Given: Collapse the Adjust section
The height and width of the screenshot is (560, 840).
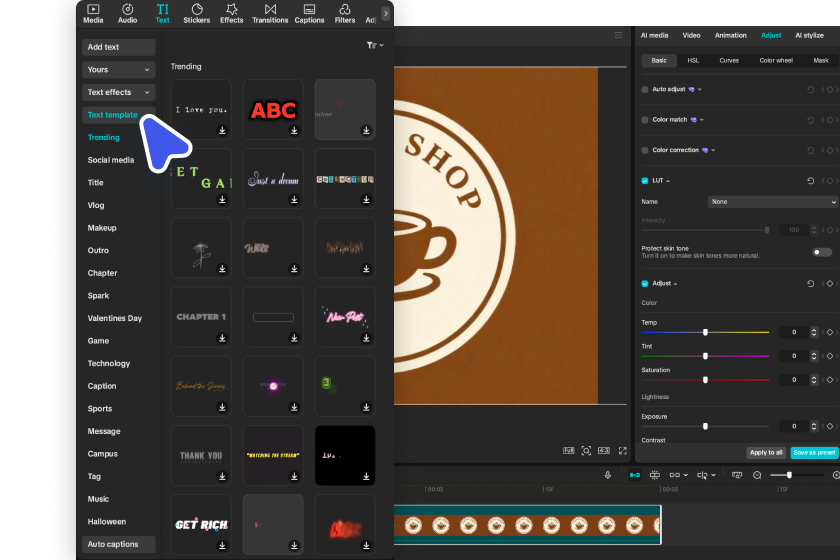Looking at the screenshot, I should (x=675, y=284).
